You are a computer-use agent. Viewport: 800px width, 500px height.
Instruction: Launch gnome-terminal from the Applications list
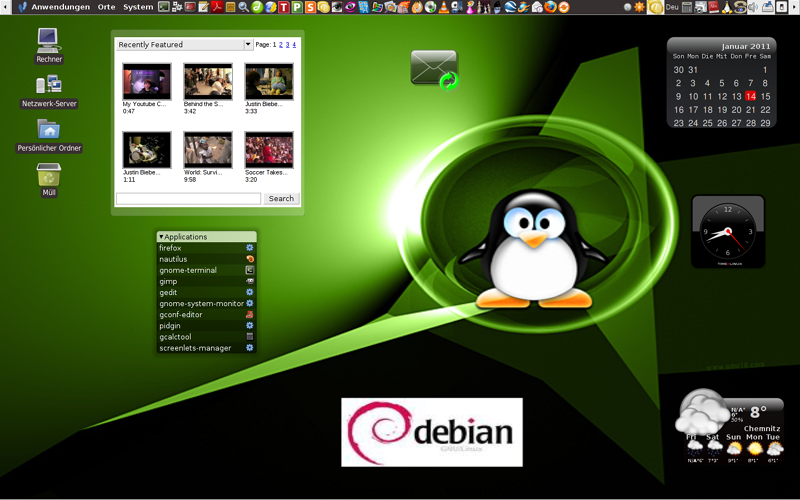coord(206,270)
